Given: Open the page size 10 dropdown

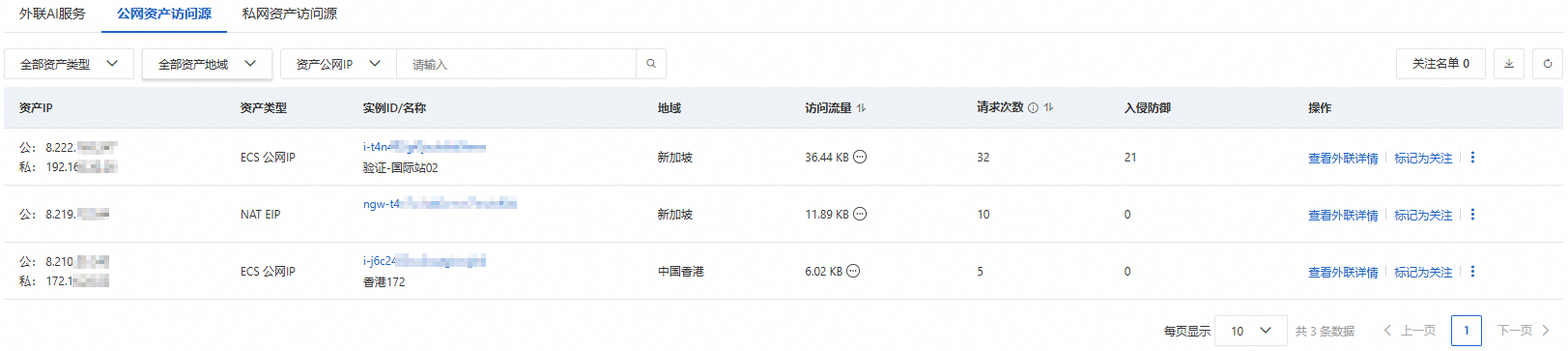Looking at the screenshot, I should [x=1251, y=331].
